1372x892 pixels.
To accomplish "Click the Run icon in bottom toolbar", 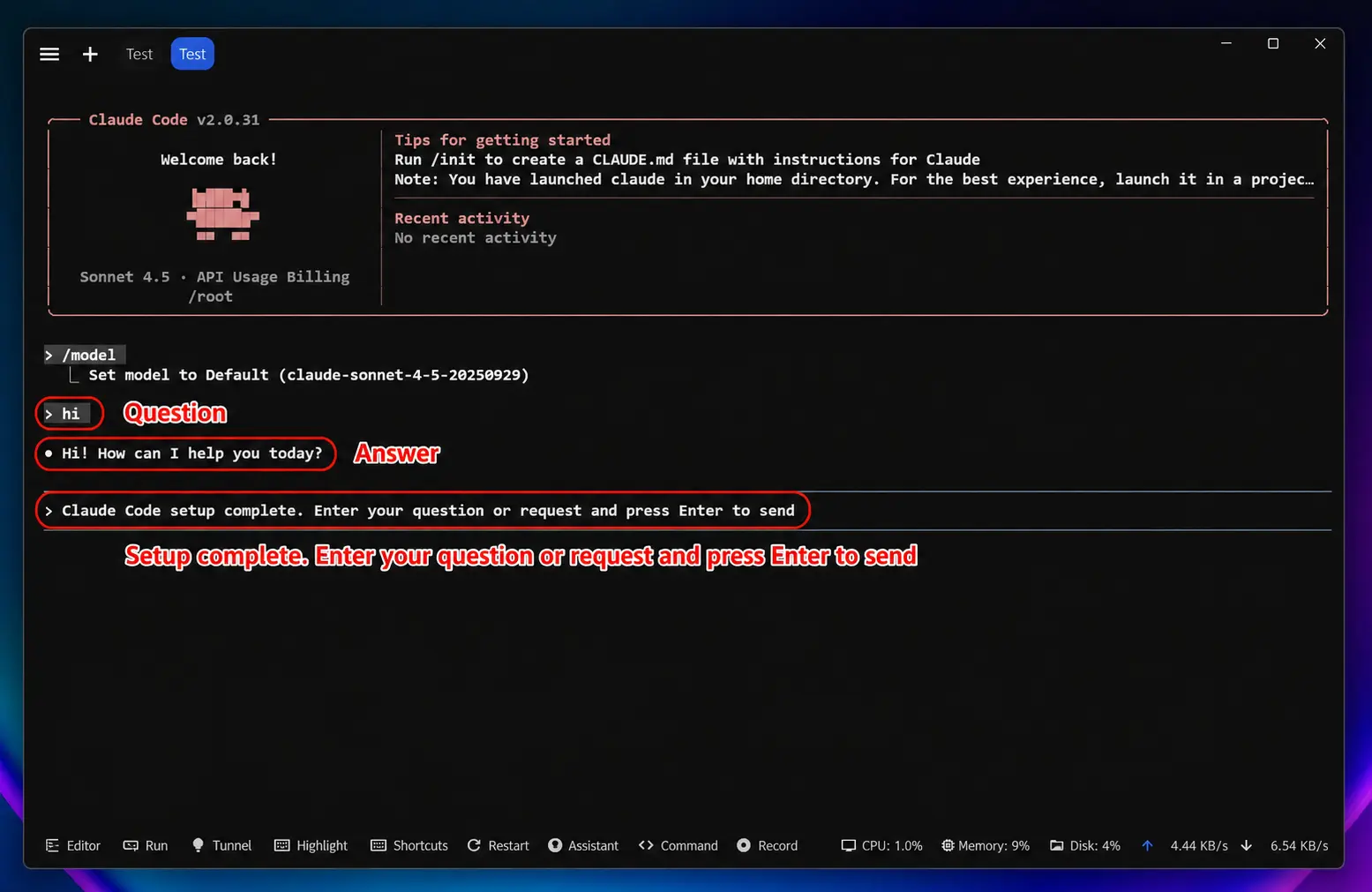I will click(131, 845).
